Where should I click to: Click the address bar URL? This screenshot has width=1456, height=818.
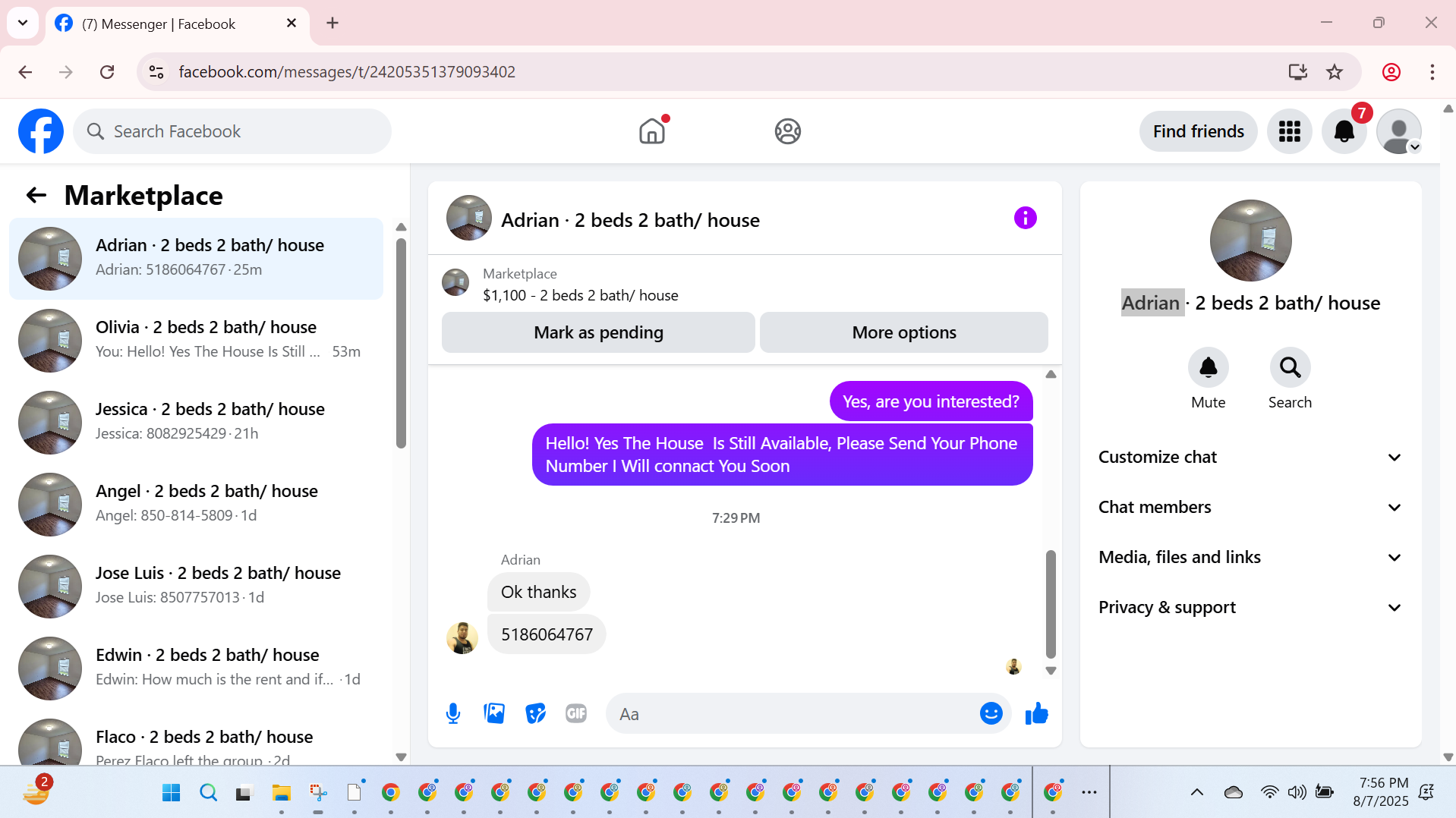coord(347,72)
